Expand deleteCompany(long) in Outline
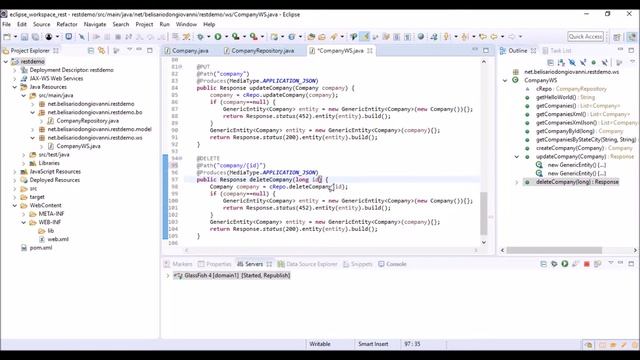 click(517, 182)
